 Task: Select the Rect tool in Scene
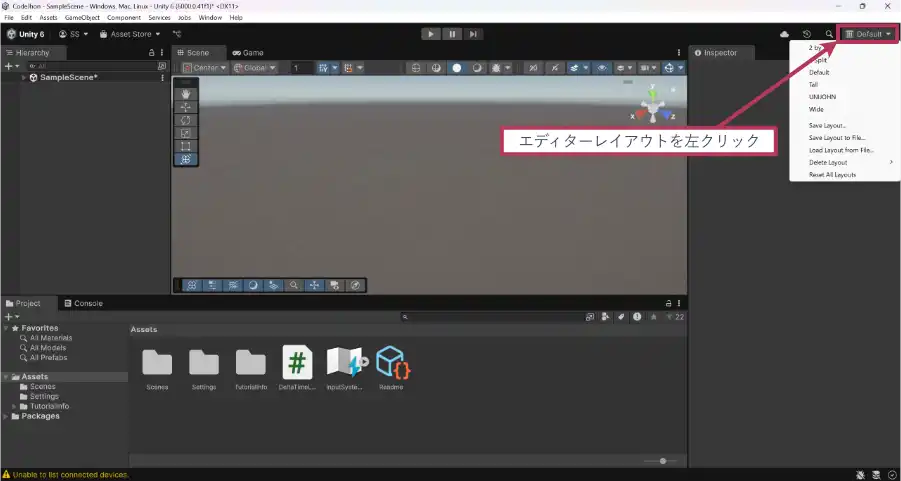(187, 146)
